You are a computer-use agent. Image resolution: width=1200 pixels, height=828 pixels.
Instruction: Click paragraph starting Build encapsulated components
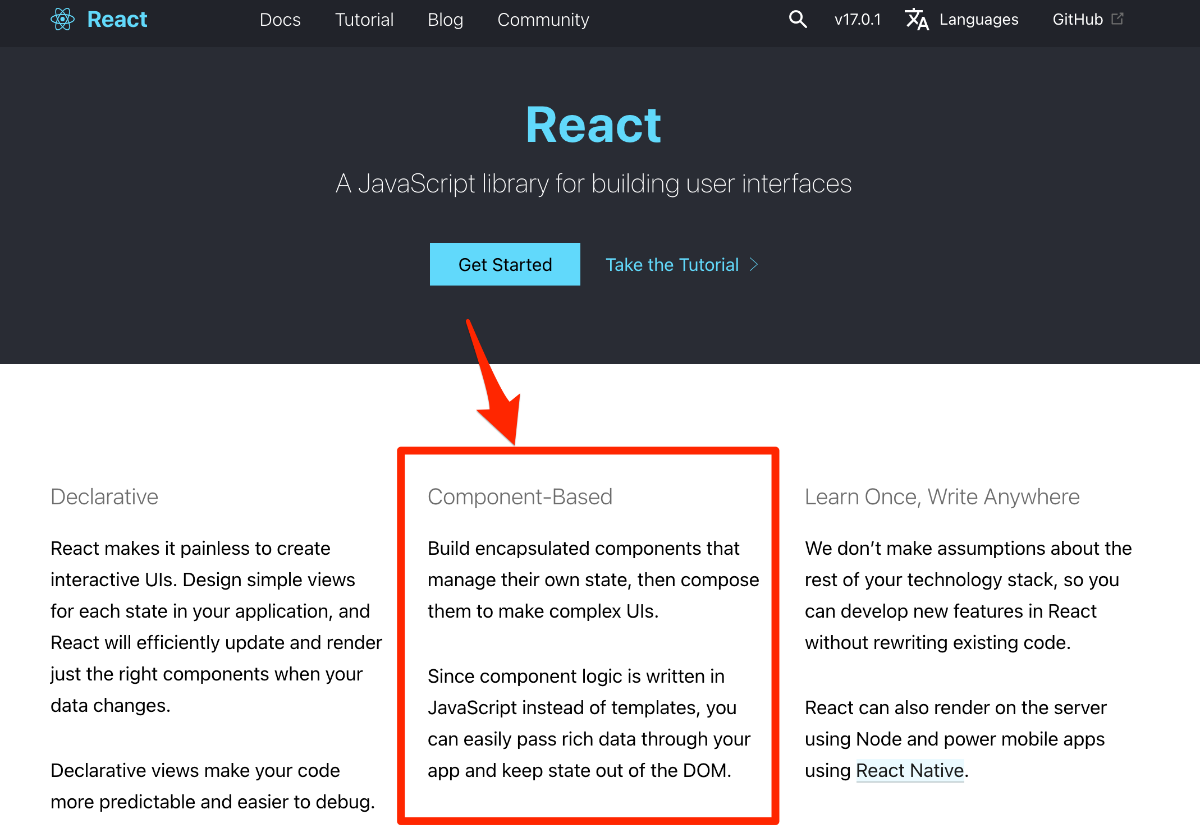tap(593, 580)
